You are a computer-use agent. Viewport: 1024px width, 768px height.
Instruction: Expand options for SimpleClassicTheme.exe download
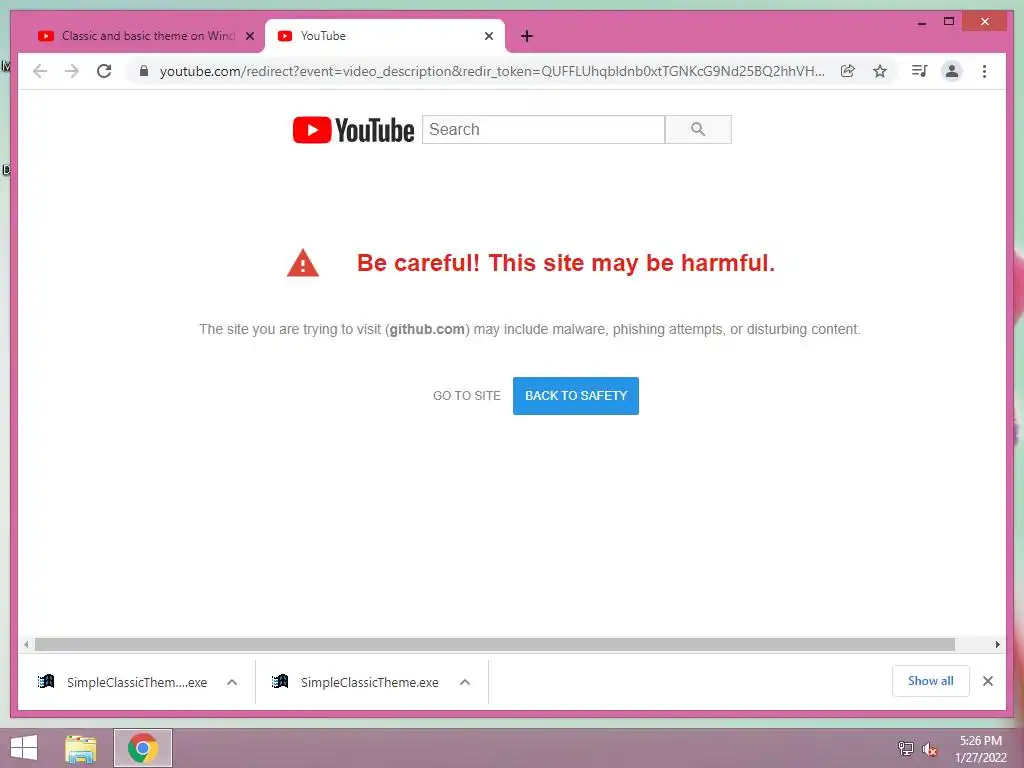[x=465, y=682]
